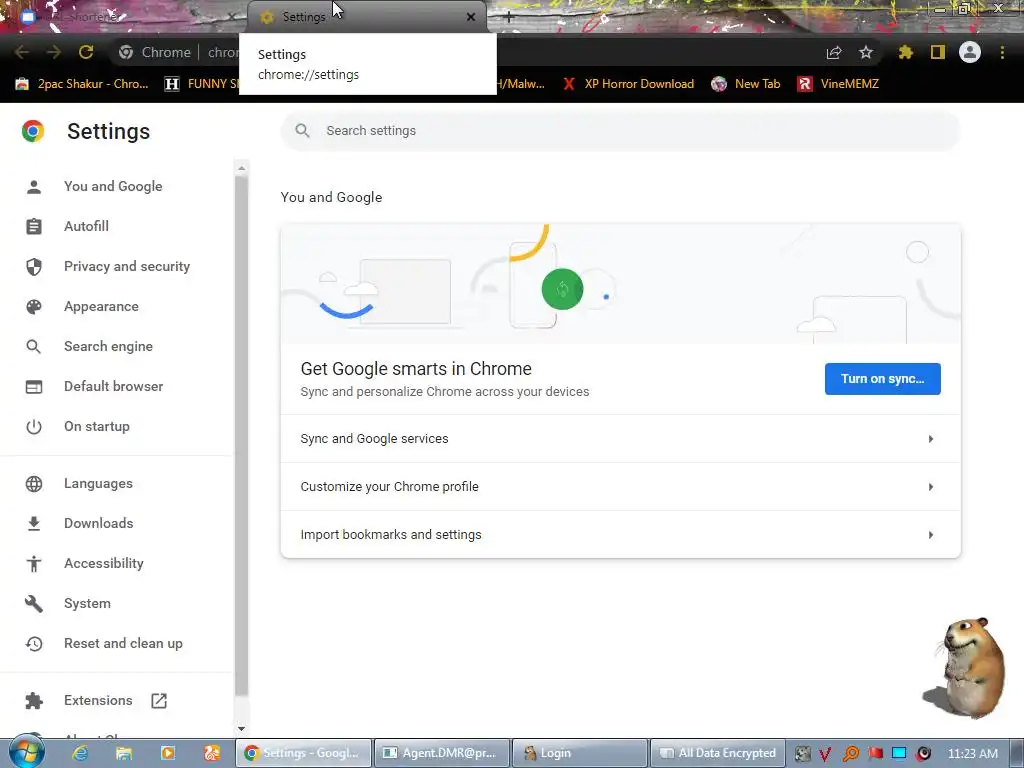
Task: Click the red flag tray icon
Action: pyautogui.click(x=875, y=754)
